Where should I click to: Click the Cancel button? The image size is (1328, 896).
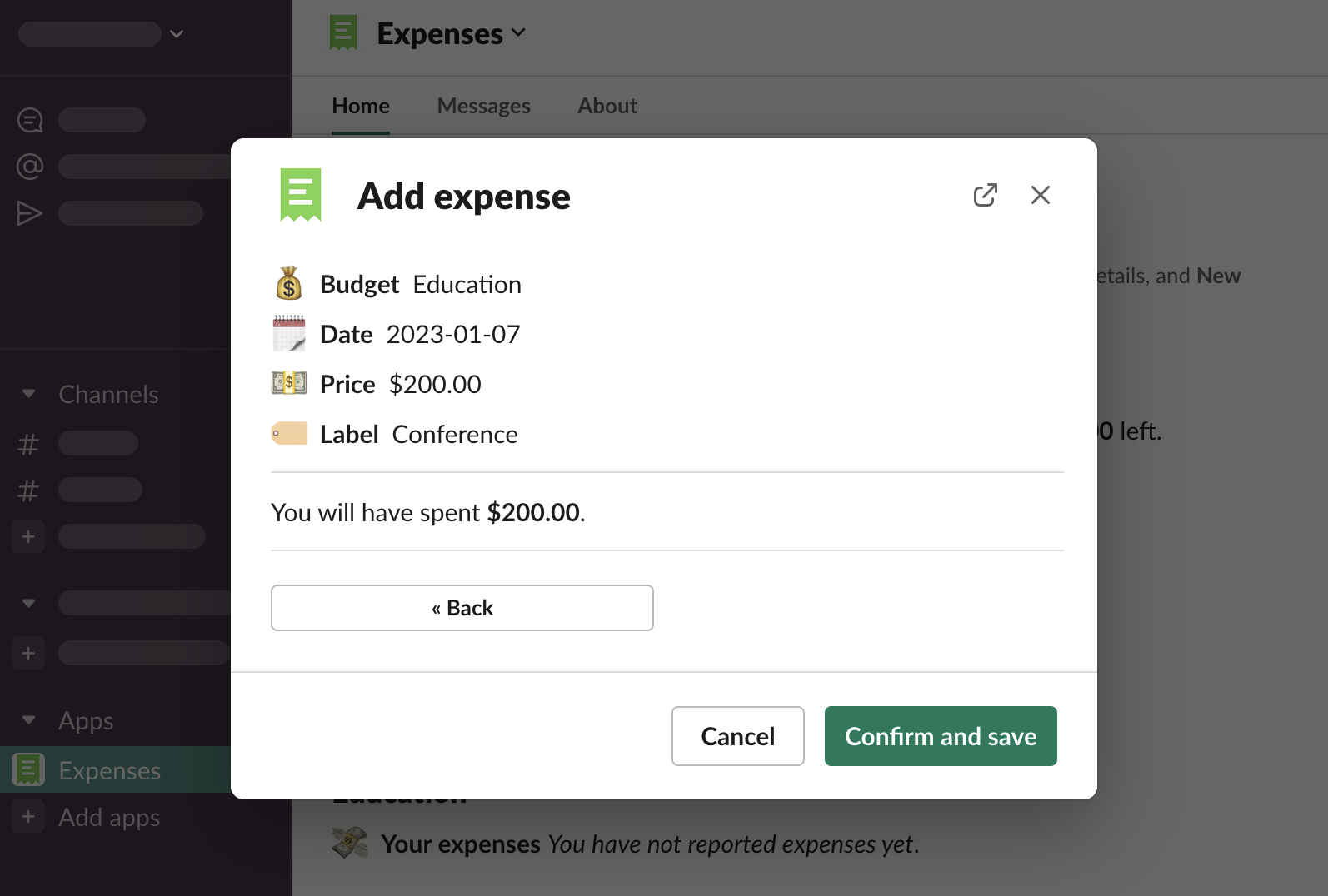[737, 736]
